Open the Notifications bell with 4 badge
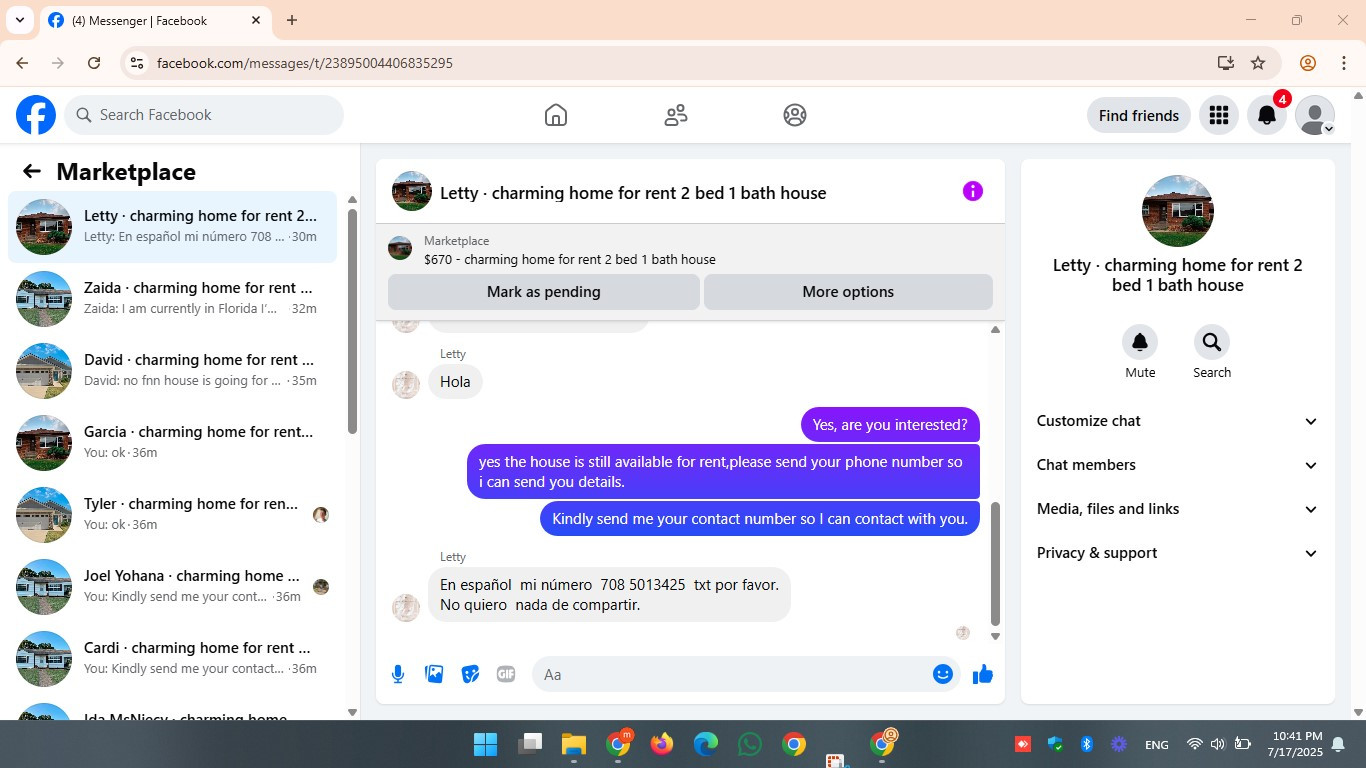Viewport: 1366px width, 768px height. pos(1267,115)
